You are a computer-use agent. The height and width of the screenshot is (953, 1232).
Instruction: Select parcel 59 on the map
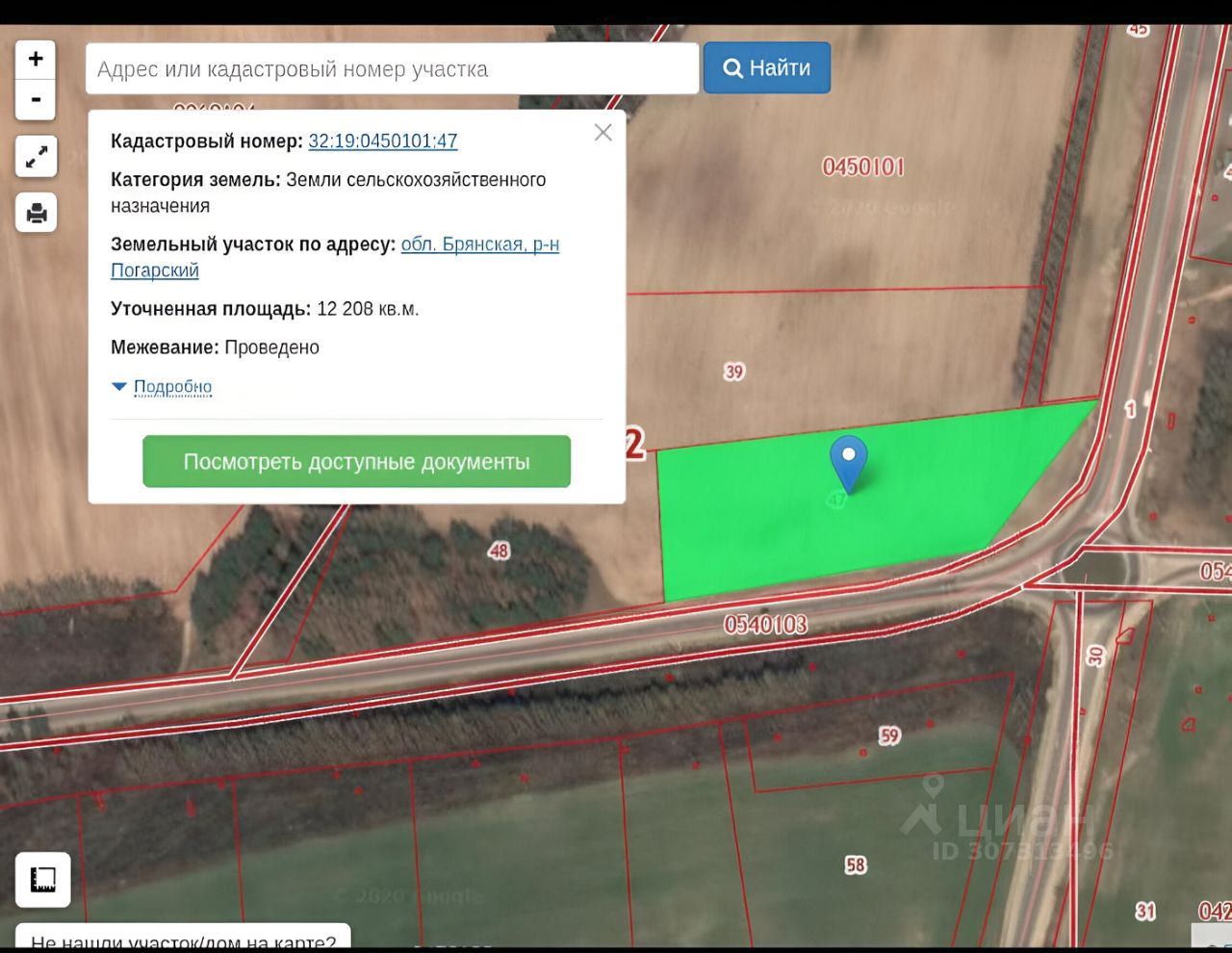point(889,735)
